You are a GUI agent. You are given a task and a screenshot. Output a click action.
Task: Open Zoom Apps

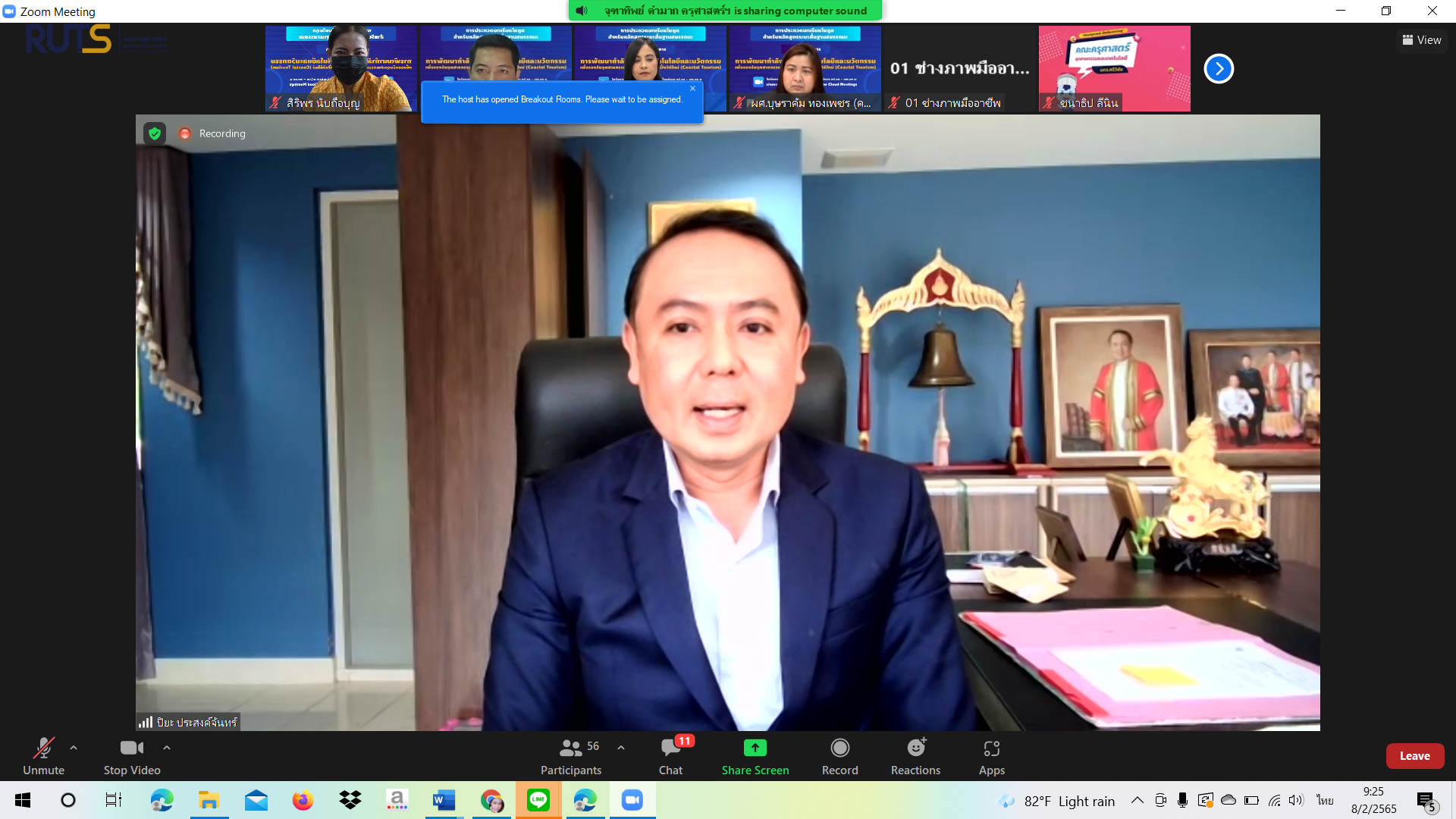pyautogui.click(x=991, y=757)
